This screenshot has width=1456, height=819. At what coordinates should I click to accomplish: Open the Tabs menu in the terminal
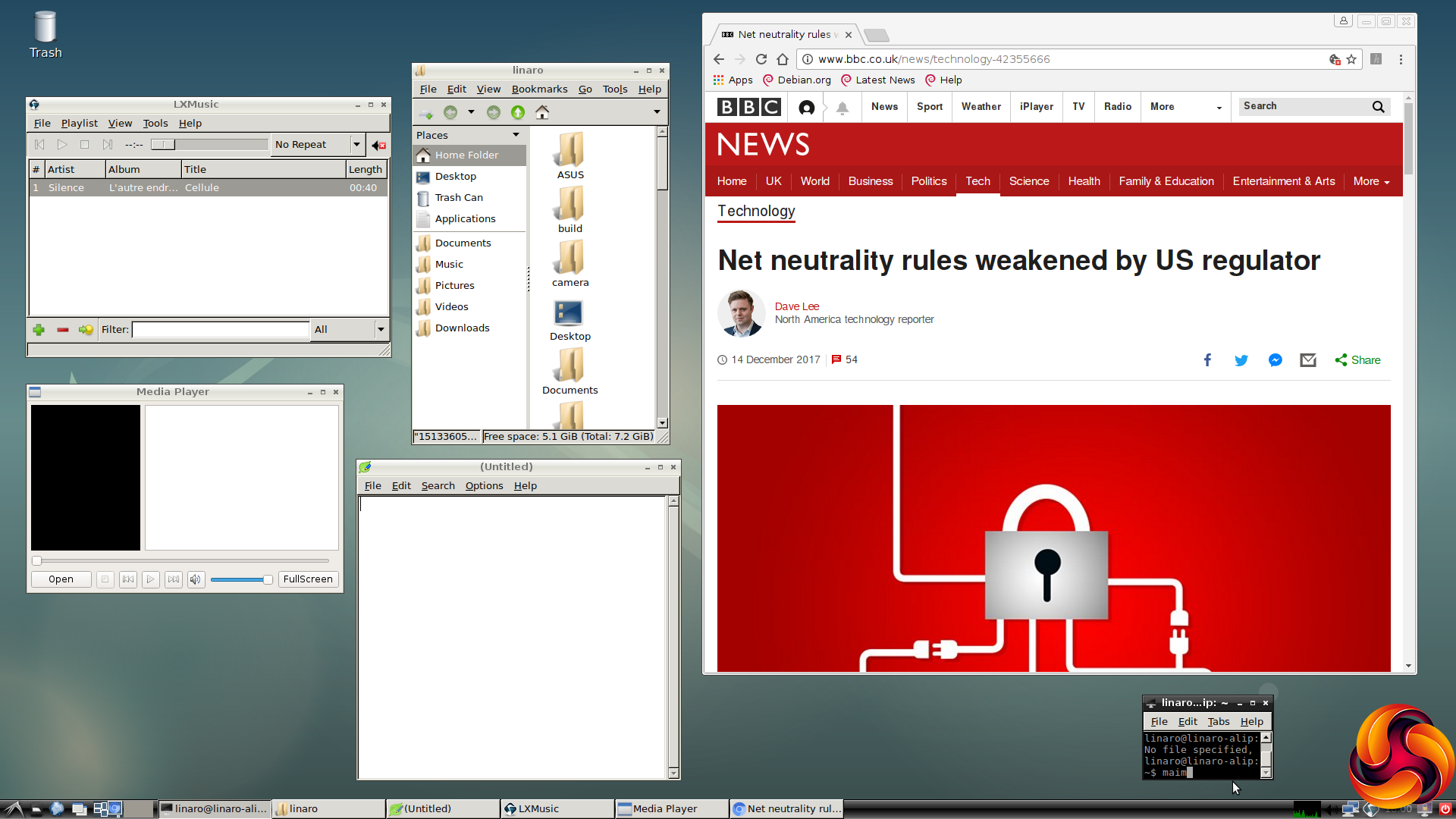[x=1218, y=722]
